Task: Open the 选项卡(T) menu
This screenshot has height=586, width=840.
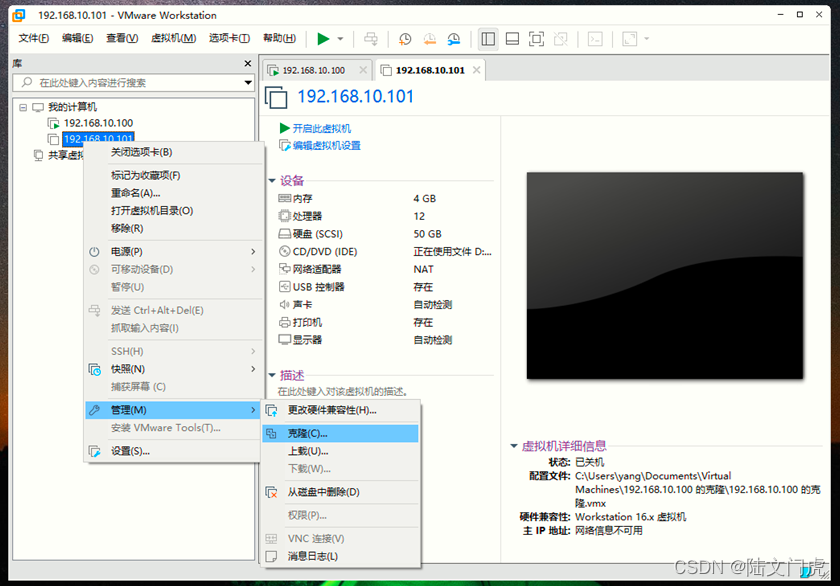Action: pyautogui.click(x=229, y=38)
